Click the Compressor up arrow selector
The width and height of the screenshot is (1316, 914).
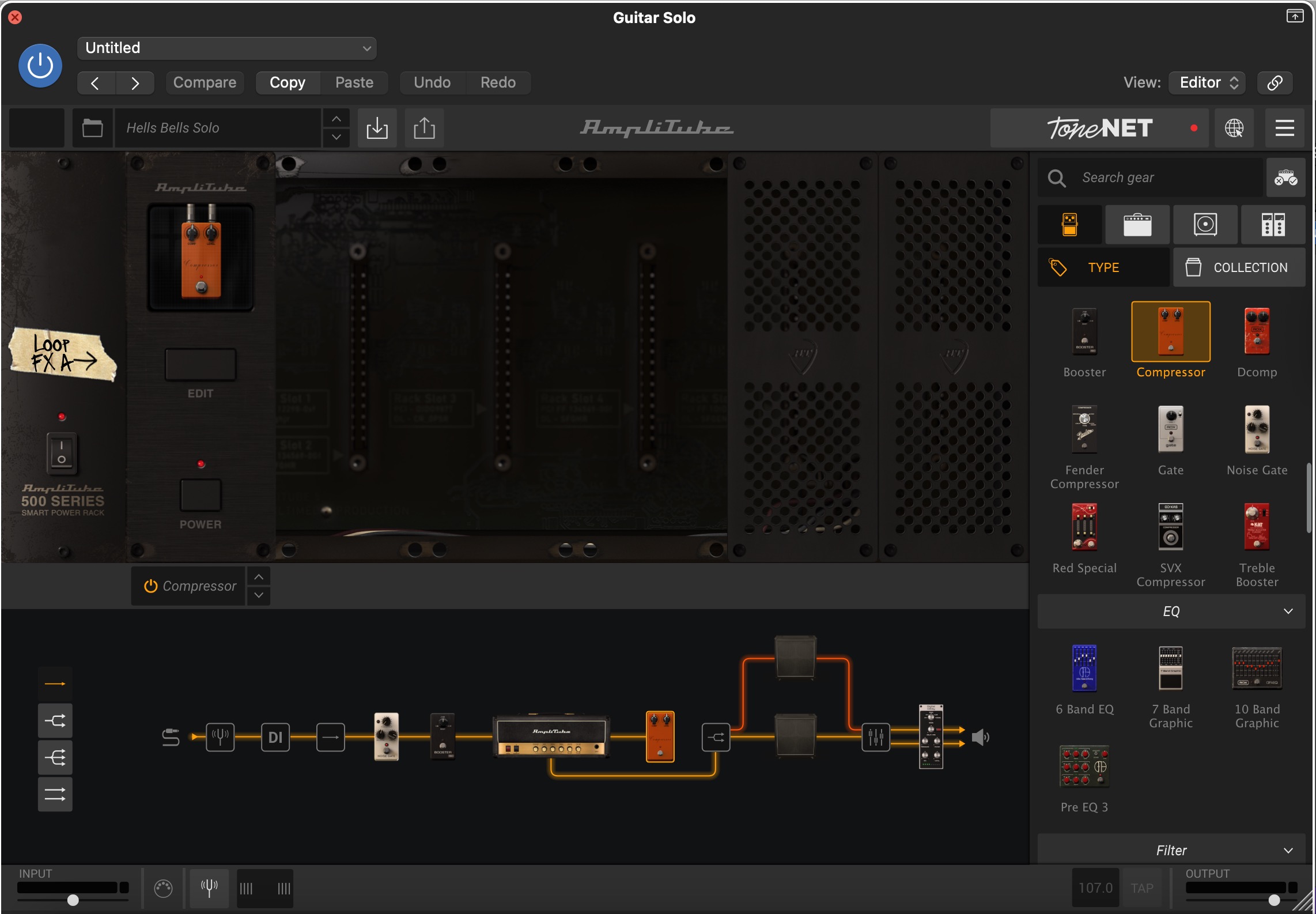pyautogui.click(x=259, y=577)
